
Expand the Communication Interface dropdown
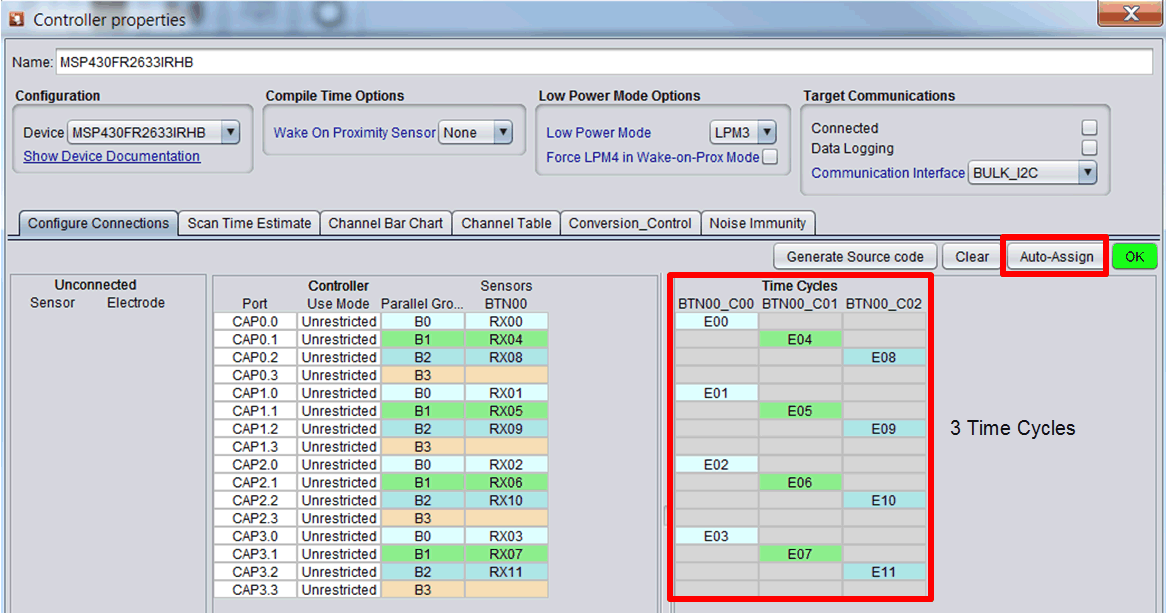[x=1086, y=172]
